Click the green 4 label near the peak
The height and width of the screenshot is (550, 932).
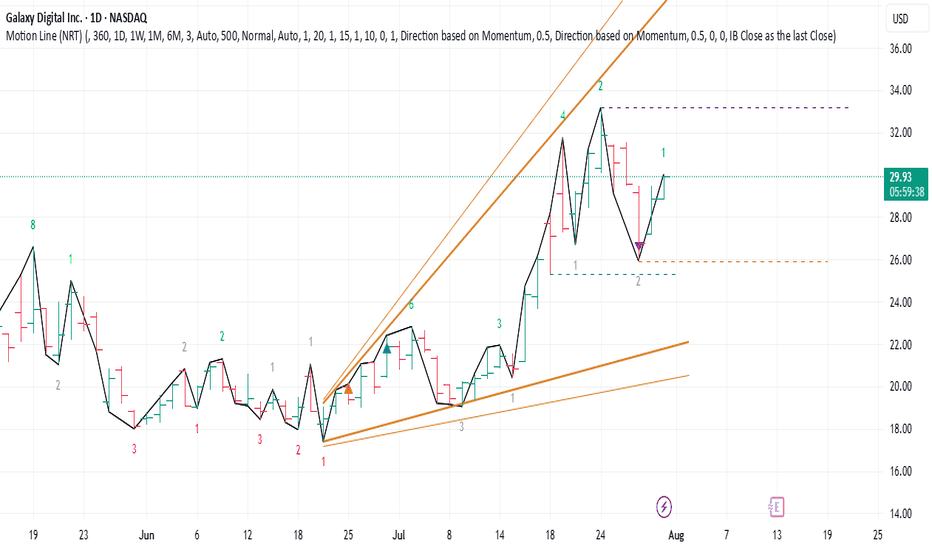[563, 115]
